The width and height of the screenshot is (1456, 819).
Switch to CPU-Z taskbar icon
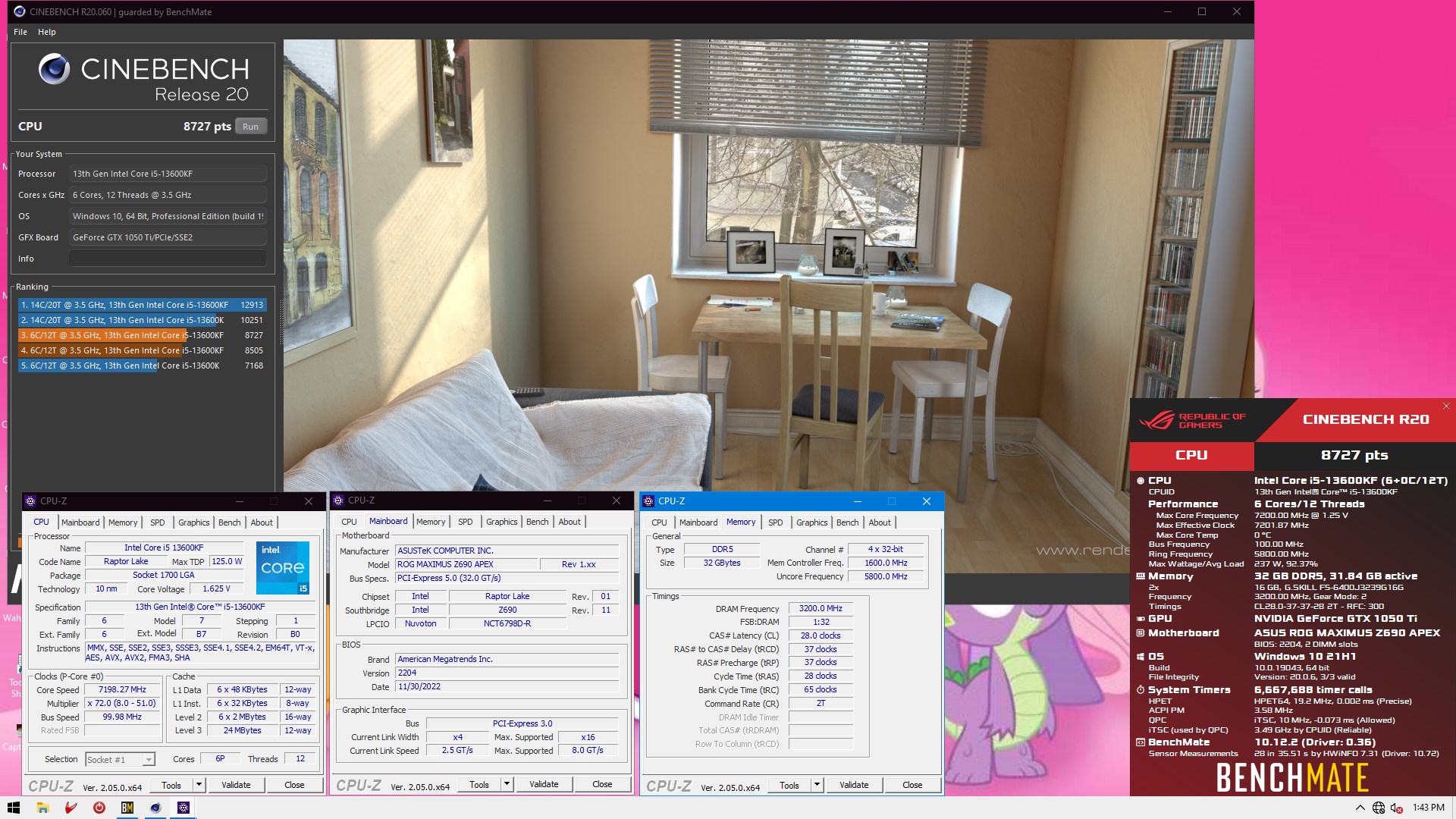(183, 808)
